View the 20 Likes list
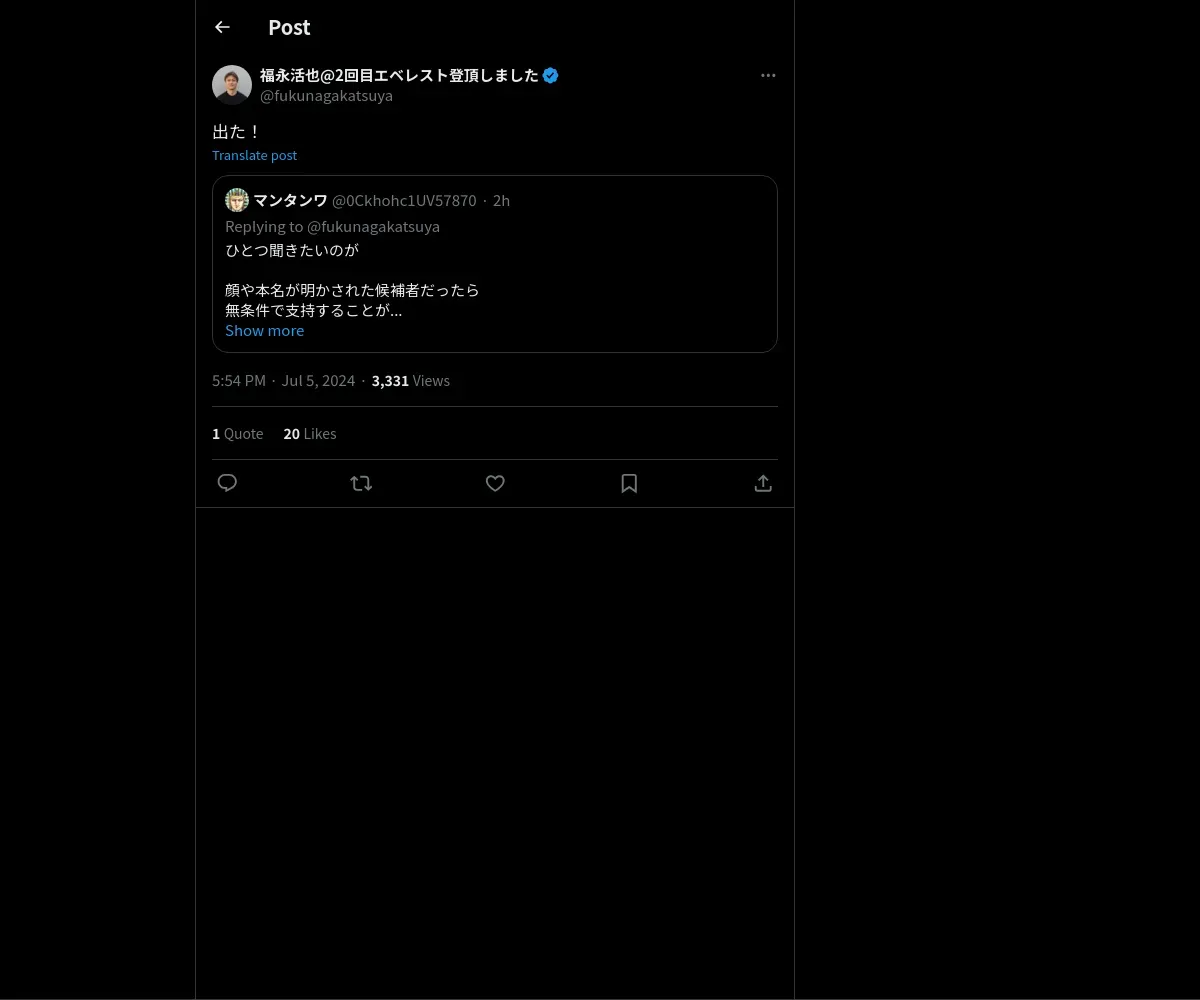1200x1000 pixels. point(310,433)
